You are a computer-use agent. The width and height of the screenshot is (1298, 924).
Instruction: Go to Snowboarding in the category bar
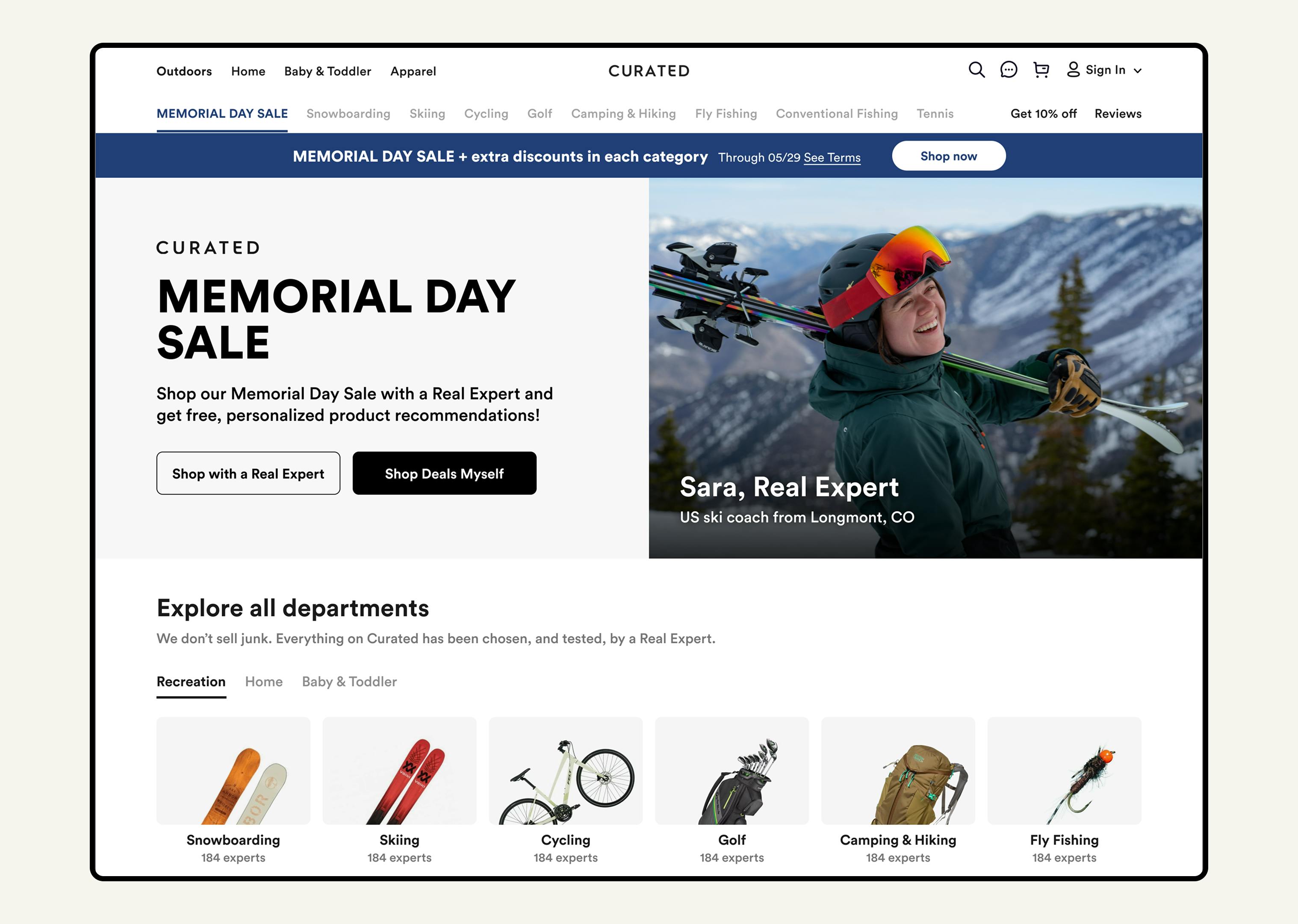click(x=348, y=114)
